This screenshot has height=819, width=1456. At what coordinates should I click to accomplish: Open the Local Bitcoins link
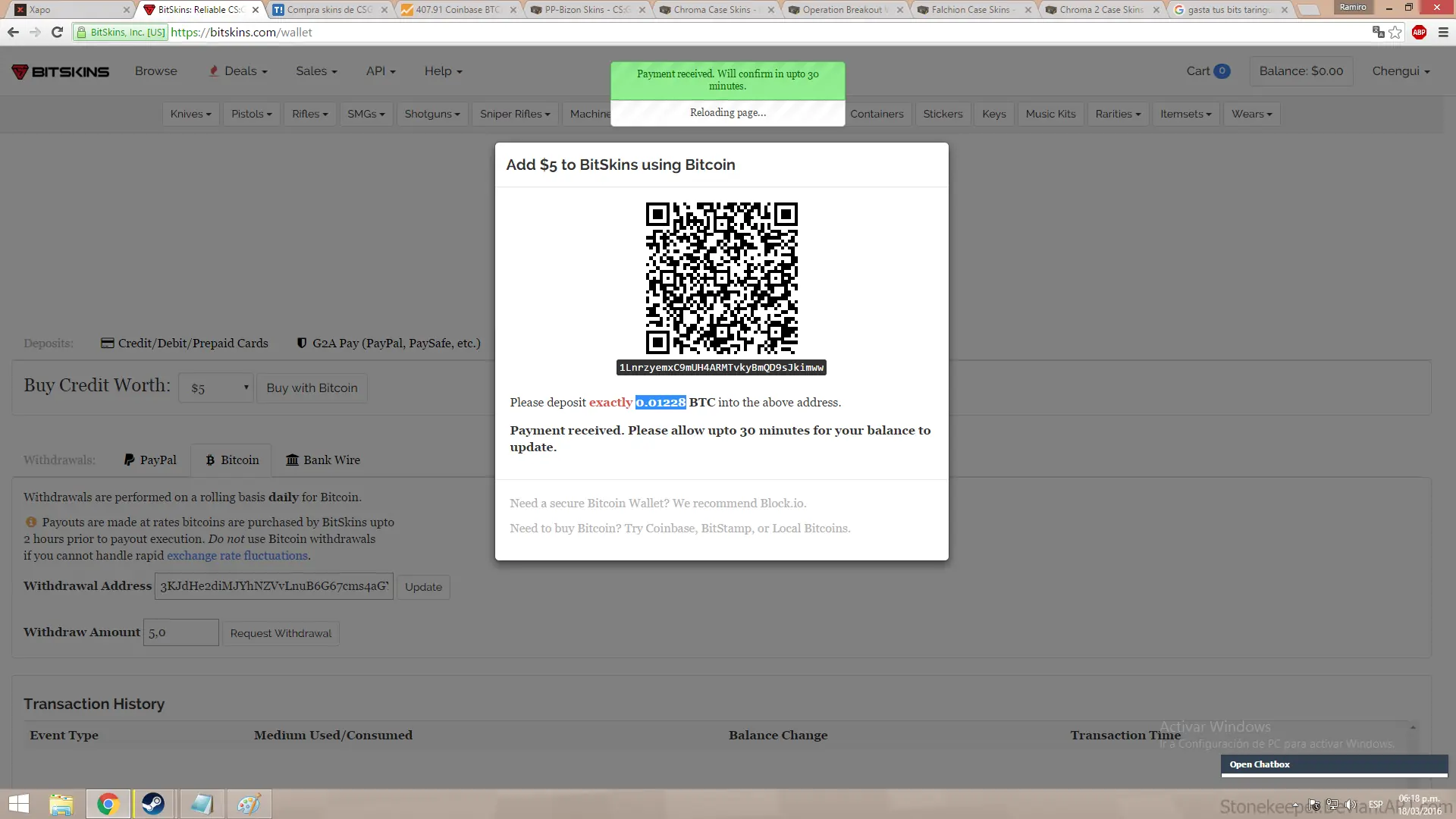pyautogui.click(x=810, y=528)
